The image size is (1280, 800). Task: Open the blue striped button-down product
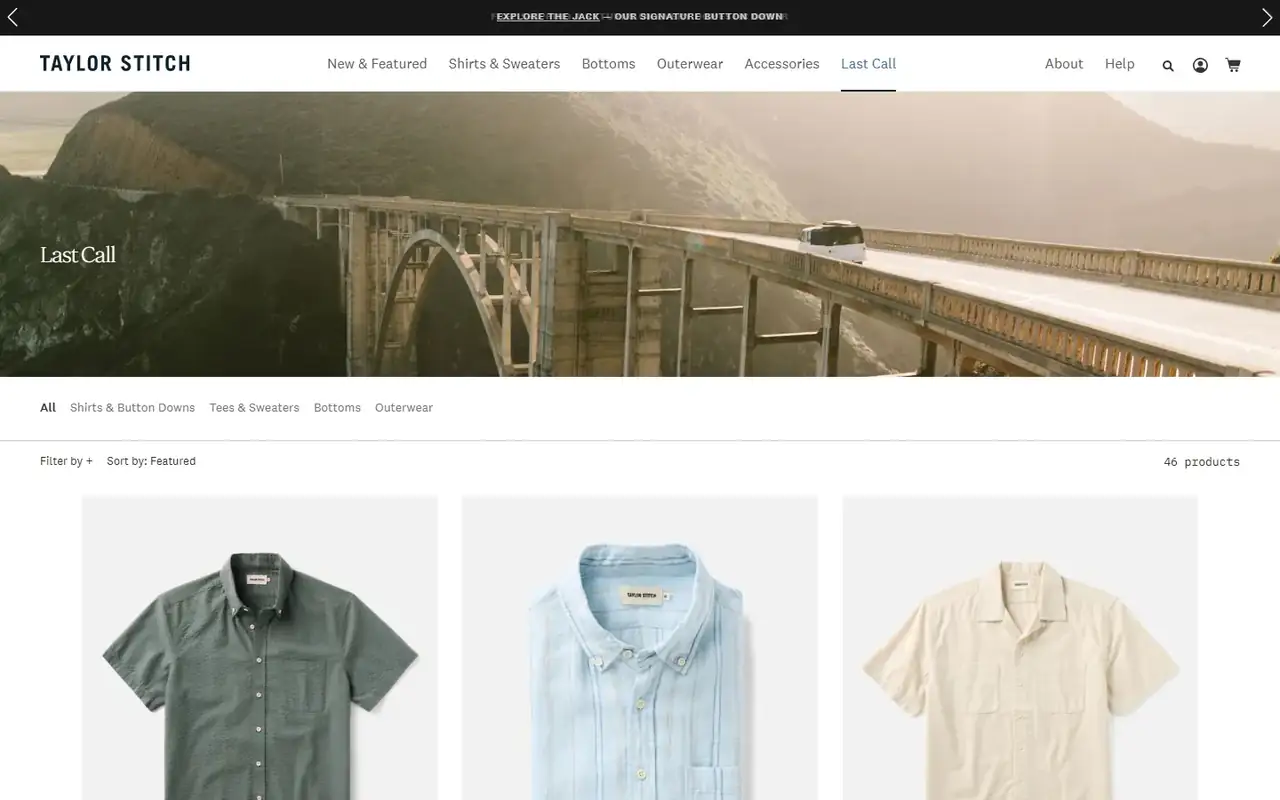pos(640,648)
